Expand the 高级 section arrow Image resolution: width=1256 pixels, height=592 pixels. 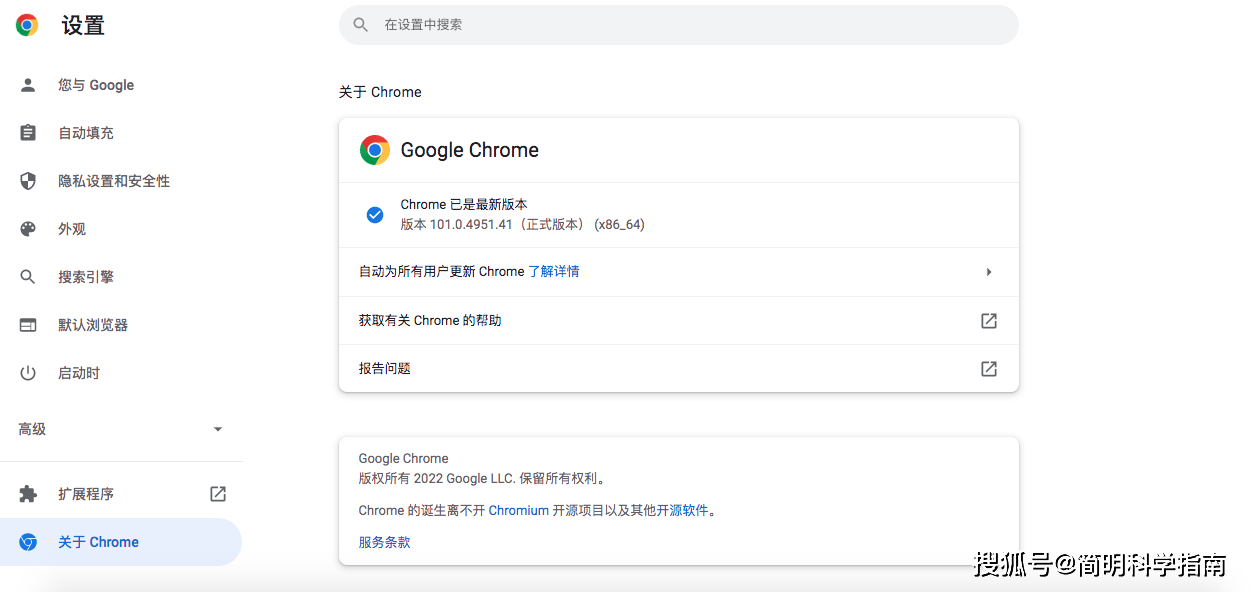point(218,429)
